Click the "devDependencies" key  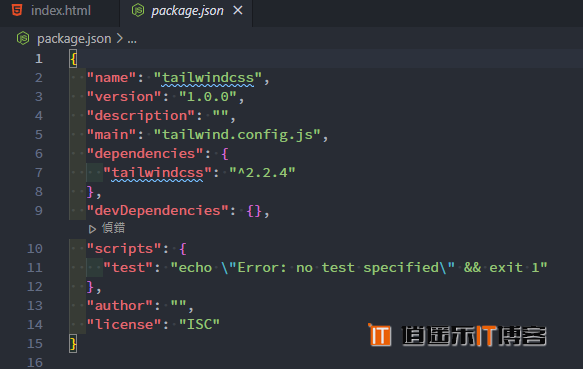(157, 211)
